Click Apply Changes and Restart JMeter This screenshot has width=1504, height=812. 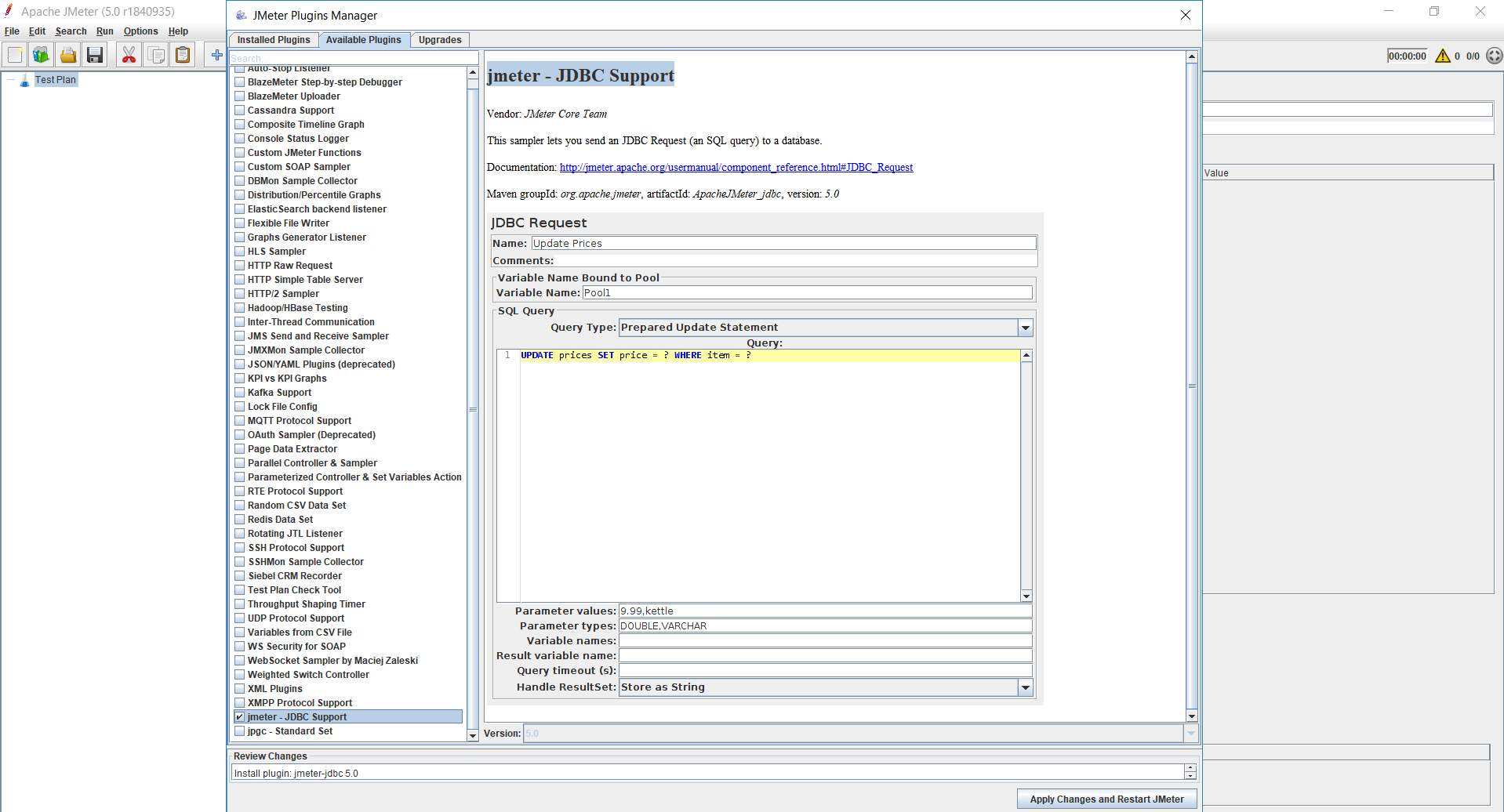coord(1106,799)
